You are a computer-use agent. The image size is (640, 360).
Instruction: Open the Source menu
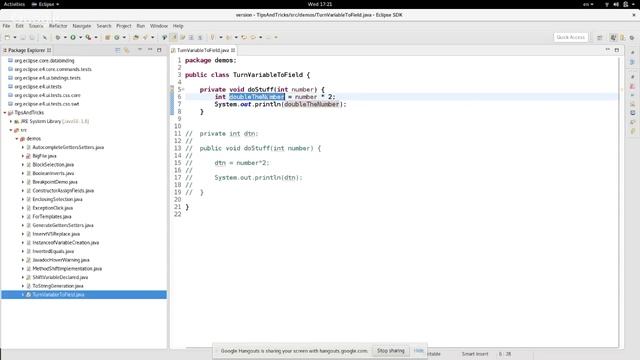click(x=36, y=26)
